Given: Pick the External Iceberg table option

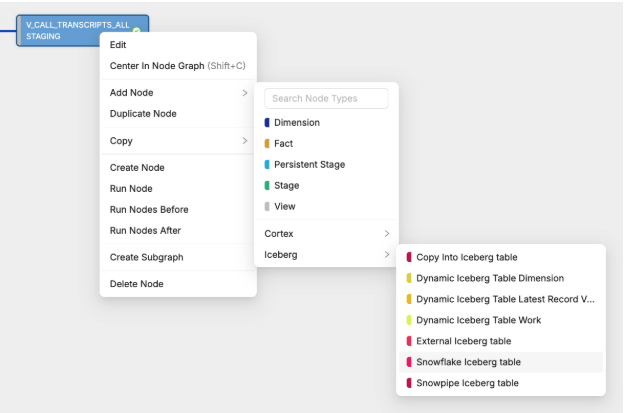Looking at the screenshot, I should tap(463, 341).
